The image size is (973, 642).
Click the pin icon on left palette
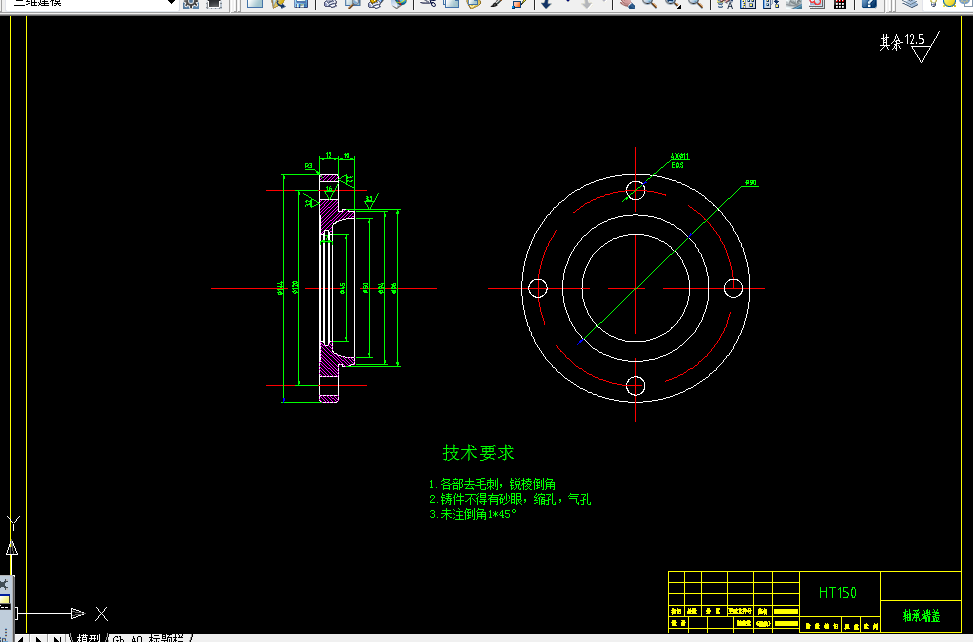click(4, 584)
